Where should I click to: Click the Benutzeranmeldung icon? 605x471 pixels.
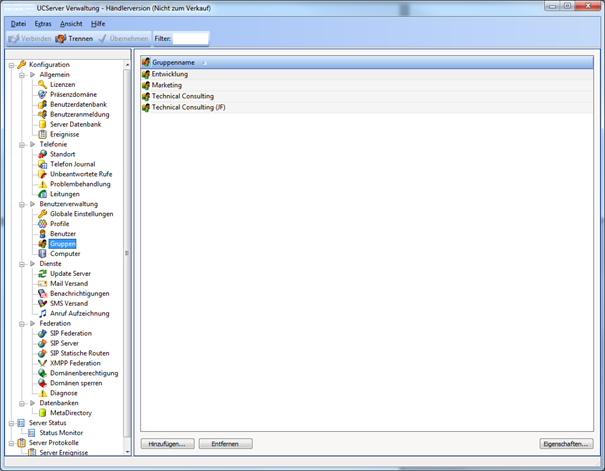tap(42, 115)
